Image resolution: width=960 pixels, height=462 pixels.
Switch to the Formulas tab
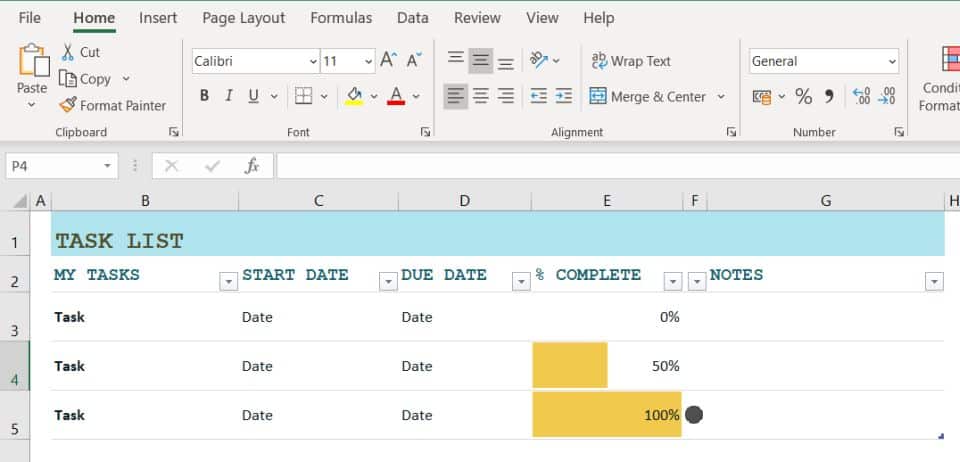coord(341,18)
